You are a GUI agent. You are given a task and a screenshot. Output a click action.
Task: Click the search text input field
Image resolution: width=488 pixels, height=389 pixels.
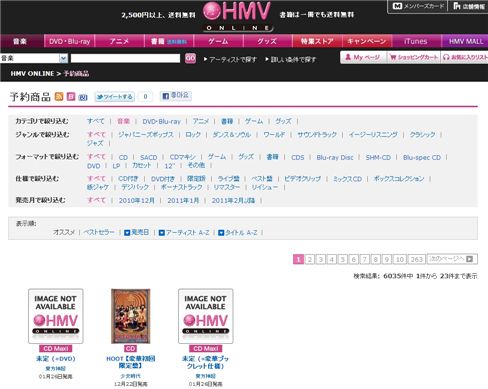tap(125, 58)
